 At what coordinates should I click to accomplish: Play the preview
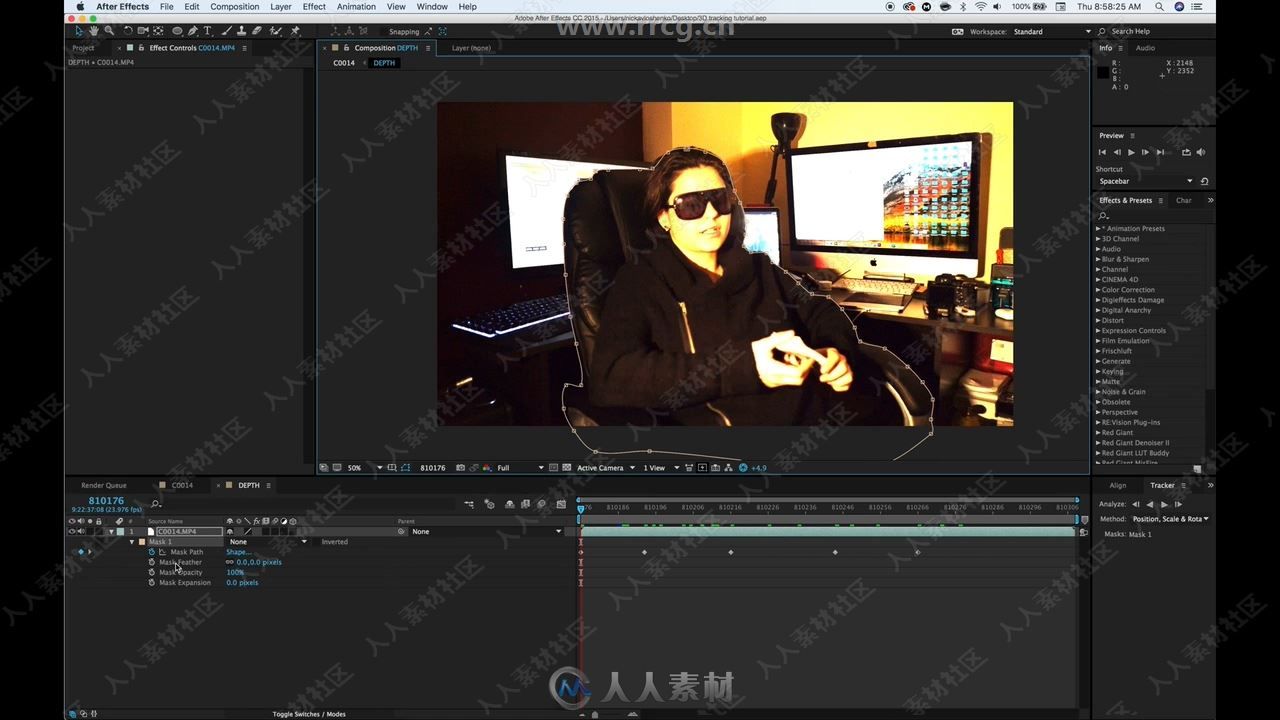(1131, 152)
